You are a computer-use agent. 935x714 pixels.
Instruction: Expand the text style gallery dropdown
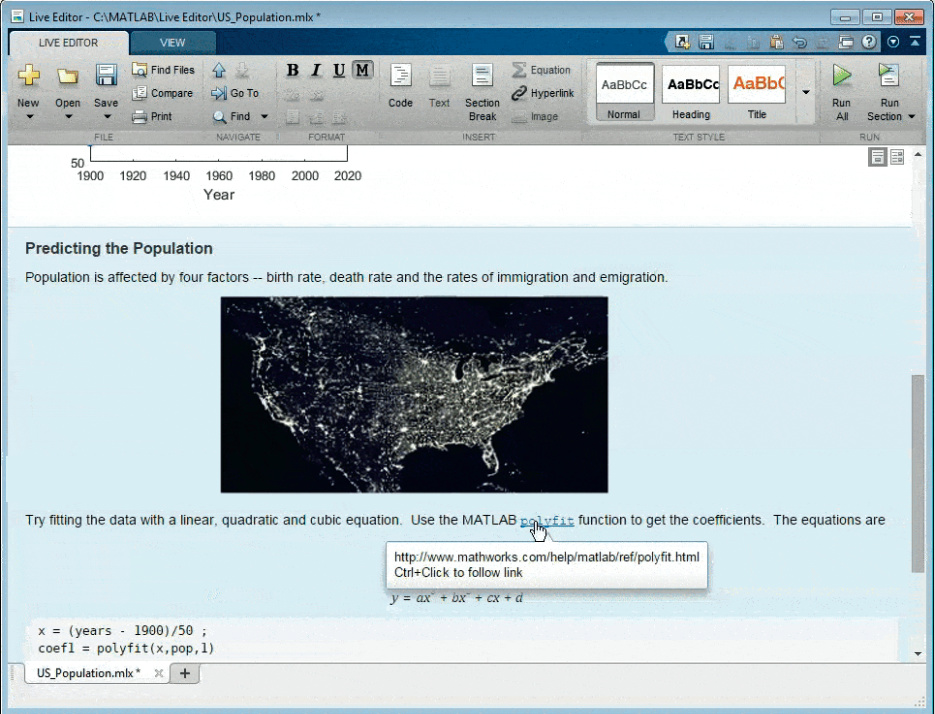coord(806,93)
